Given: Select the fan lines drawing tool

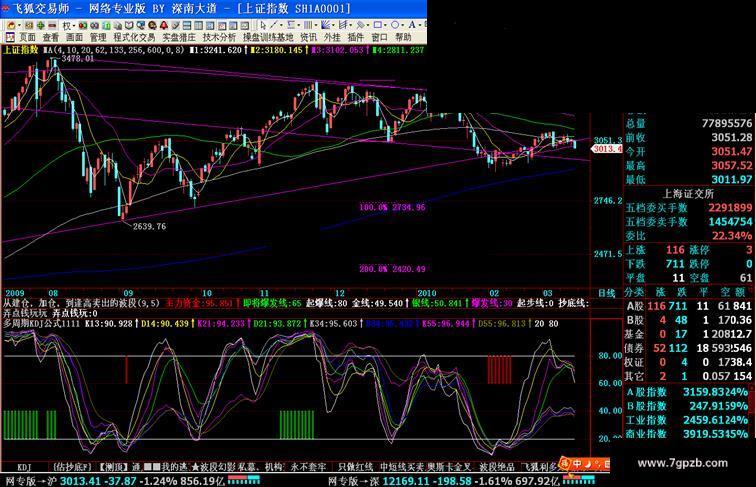Looking at the screenshot, I should 325,25.
